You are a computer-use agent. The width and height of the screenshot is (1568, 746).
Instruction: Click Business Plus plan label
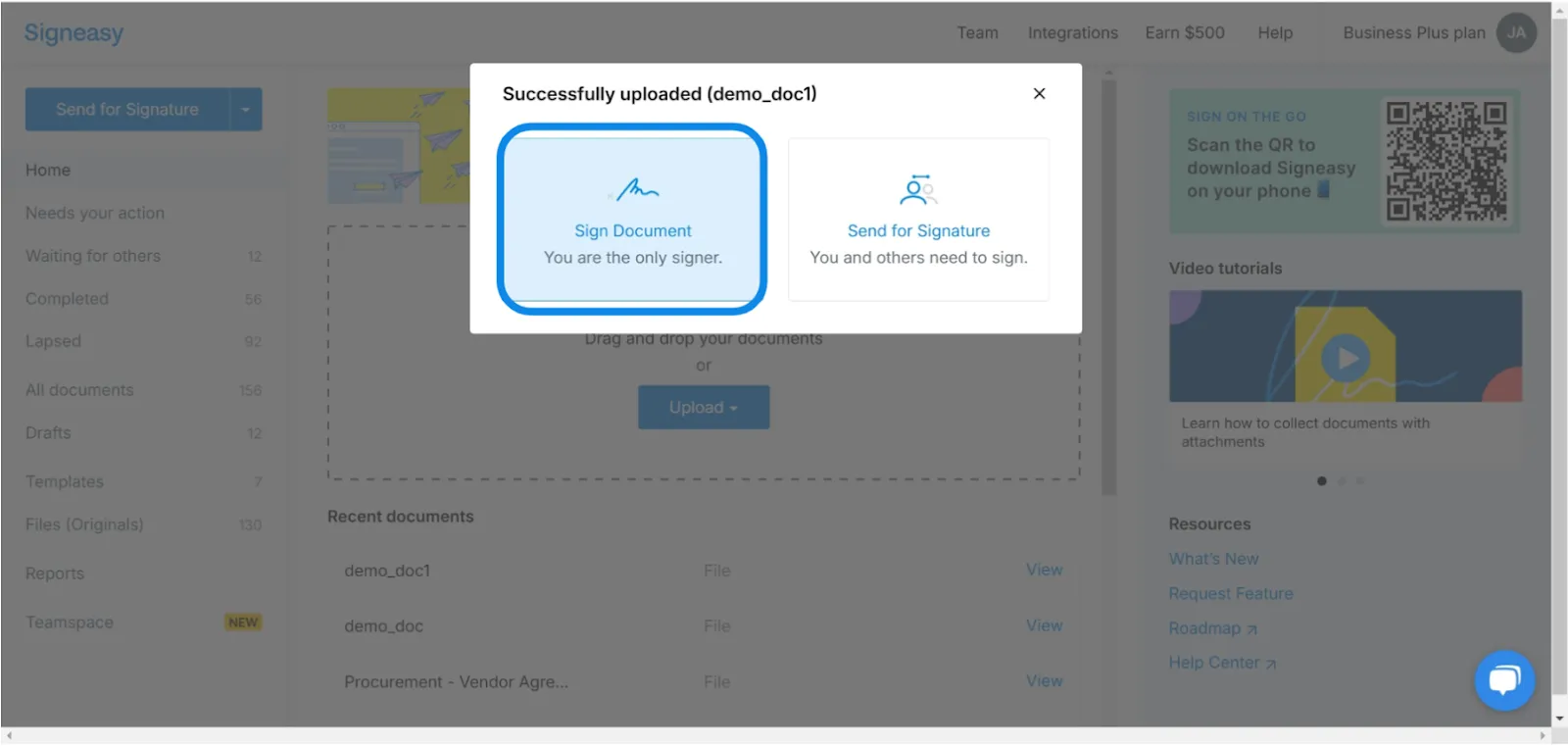click(x=1414, y=32)
